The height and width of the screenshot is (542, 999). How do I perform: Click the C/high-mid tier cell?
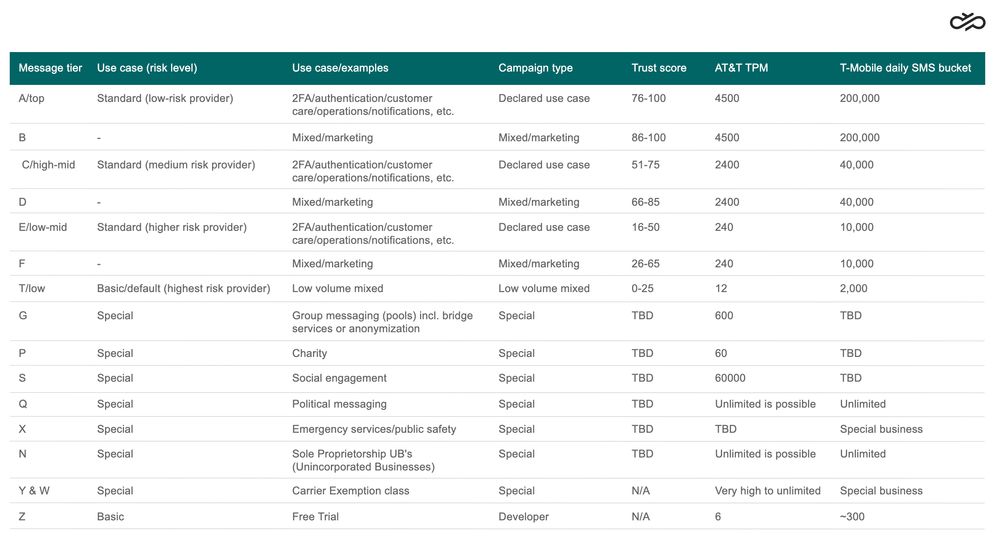(48, 165)
